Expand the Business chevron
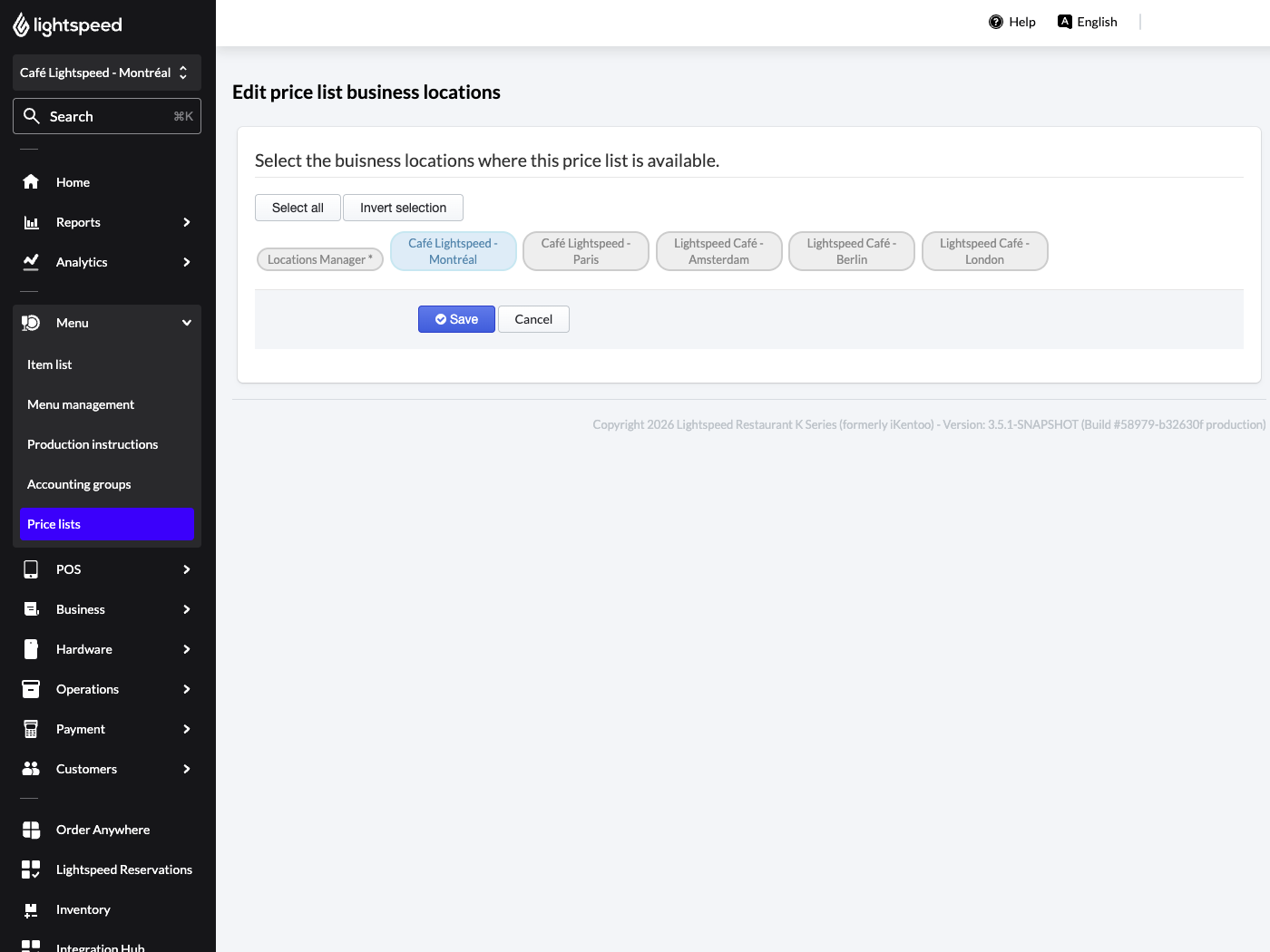This screenshot has height=952, width=1270. pos(187,609)
